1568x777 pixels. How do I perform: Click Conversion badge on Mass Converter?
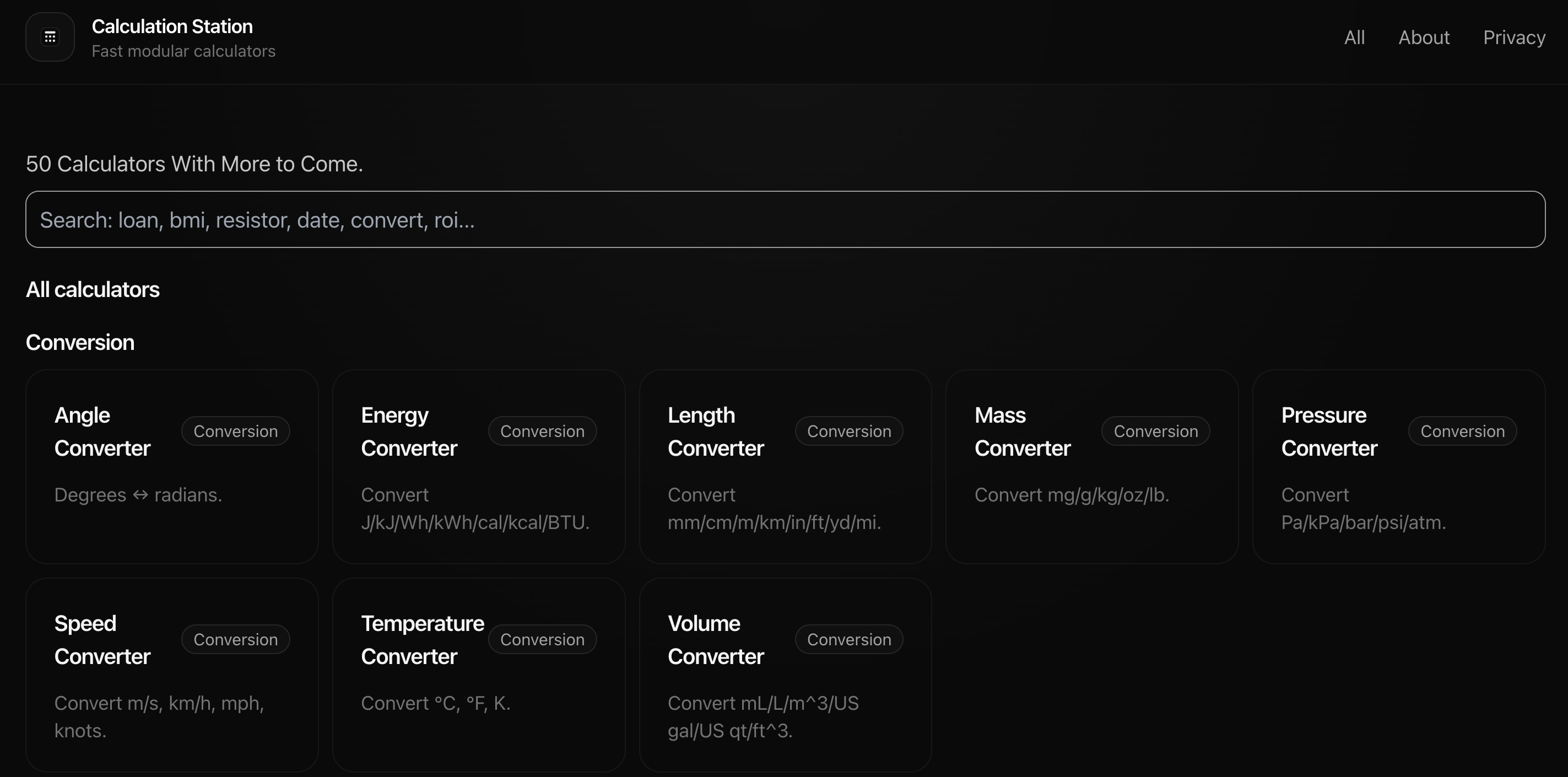click(x=1155, y=431)
